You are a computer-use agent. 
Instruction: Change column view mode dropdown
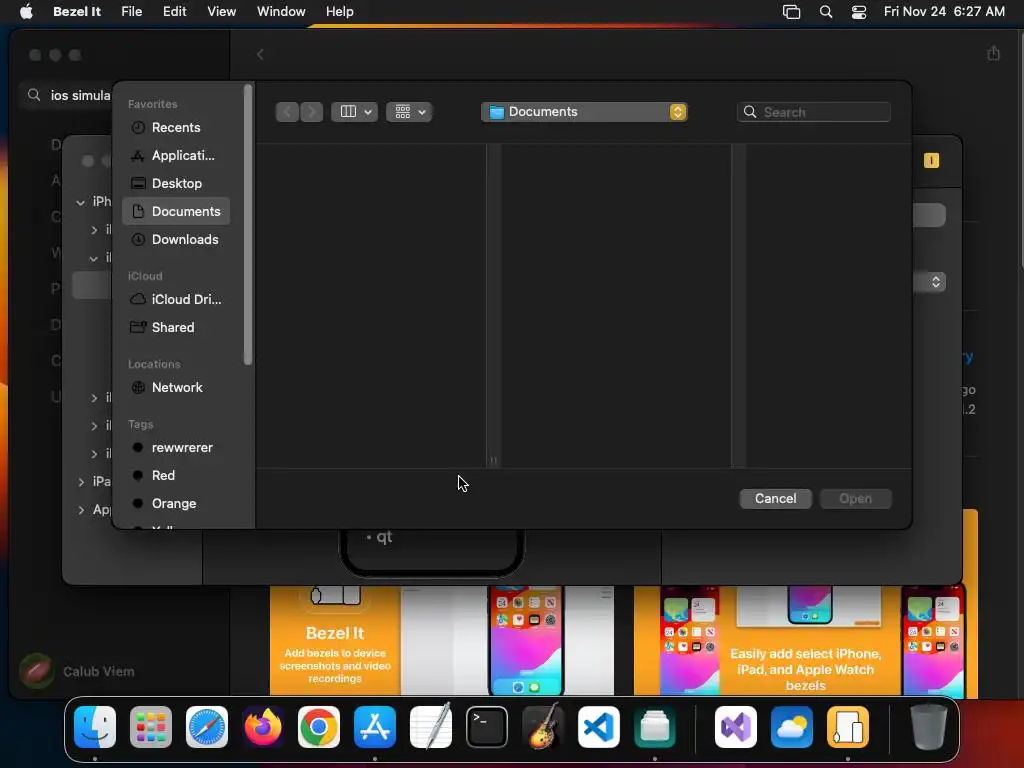pyautogui.click(x=355, y=112)
